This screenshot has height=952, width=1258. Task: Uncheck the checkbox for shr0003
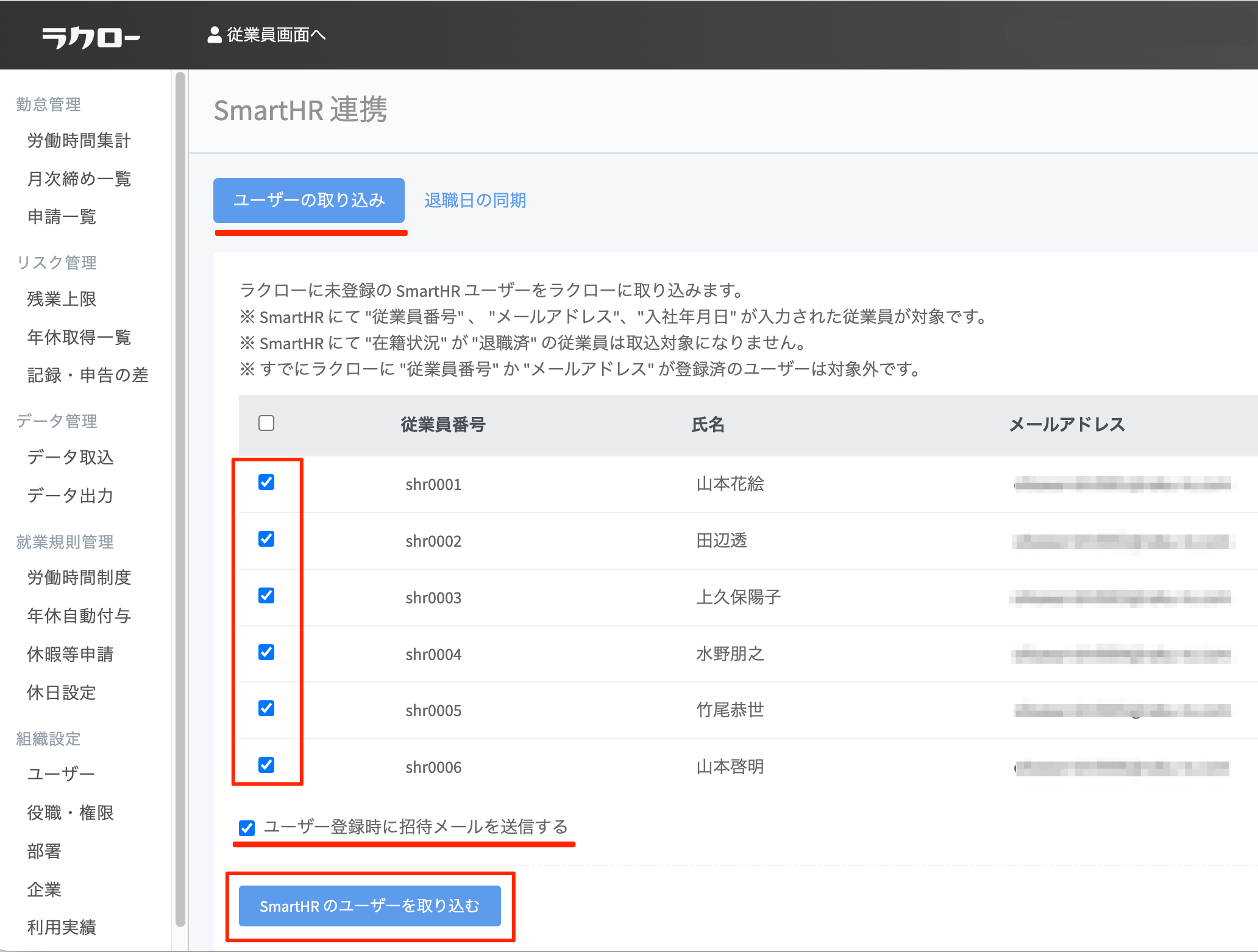click(266, 595)
